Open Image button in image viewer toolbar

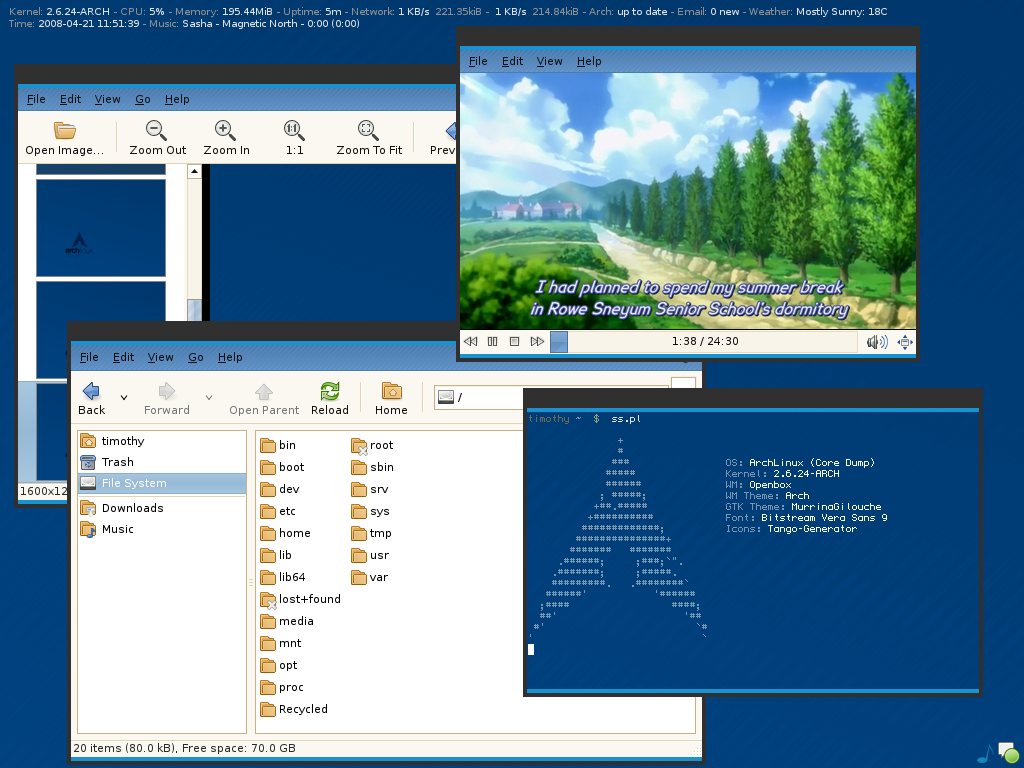click(x=64, y=138)
